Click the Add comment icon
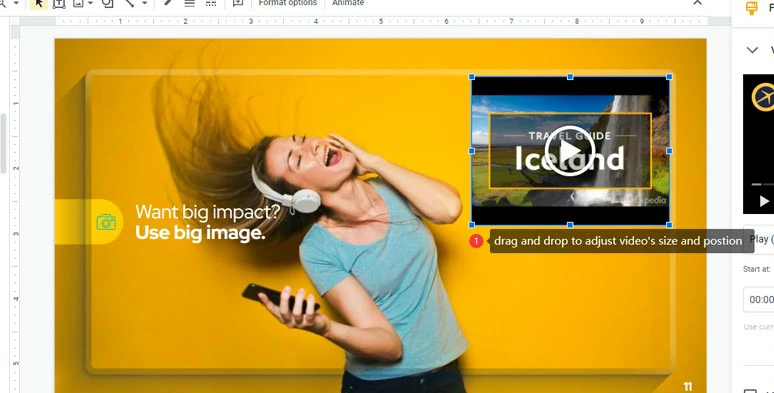Screen dimensions: 774x393 click(x=238, y=3)
